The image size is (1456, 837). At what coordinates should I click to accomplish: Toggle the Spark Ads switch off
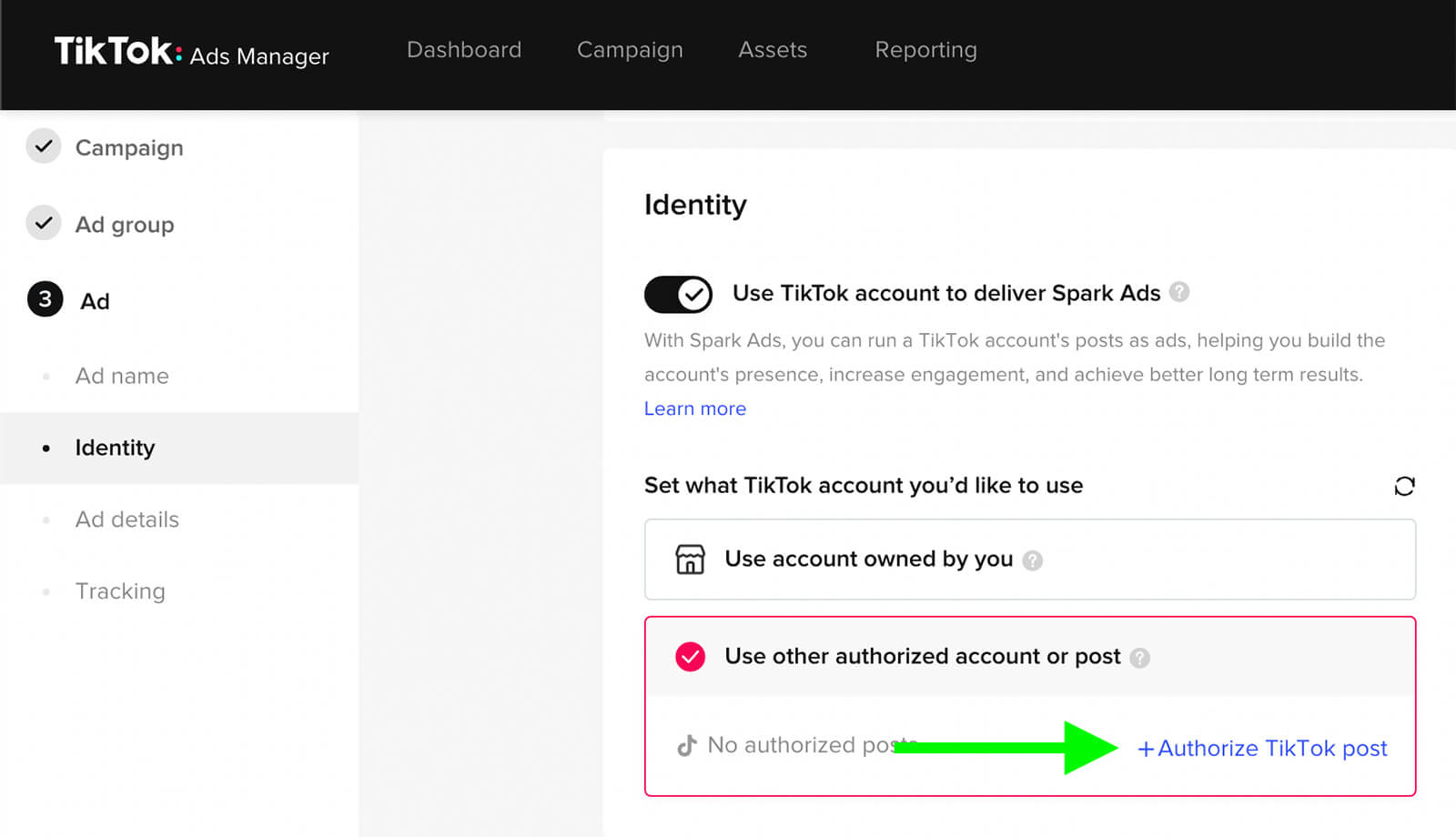(678, 294)
